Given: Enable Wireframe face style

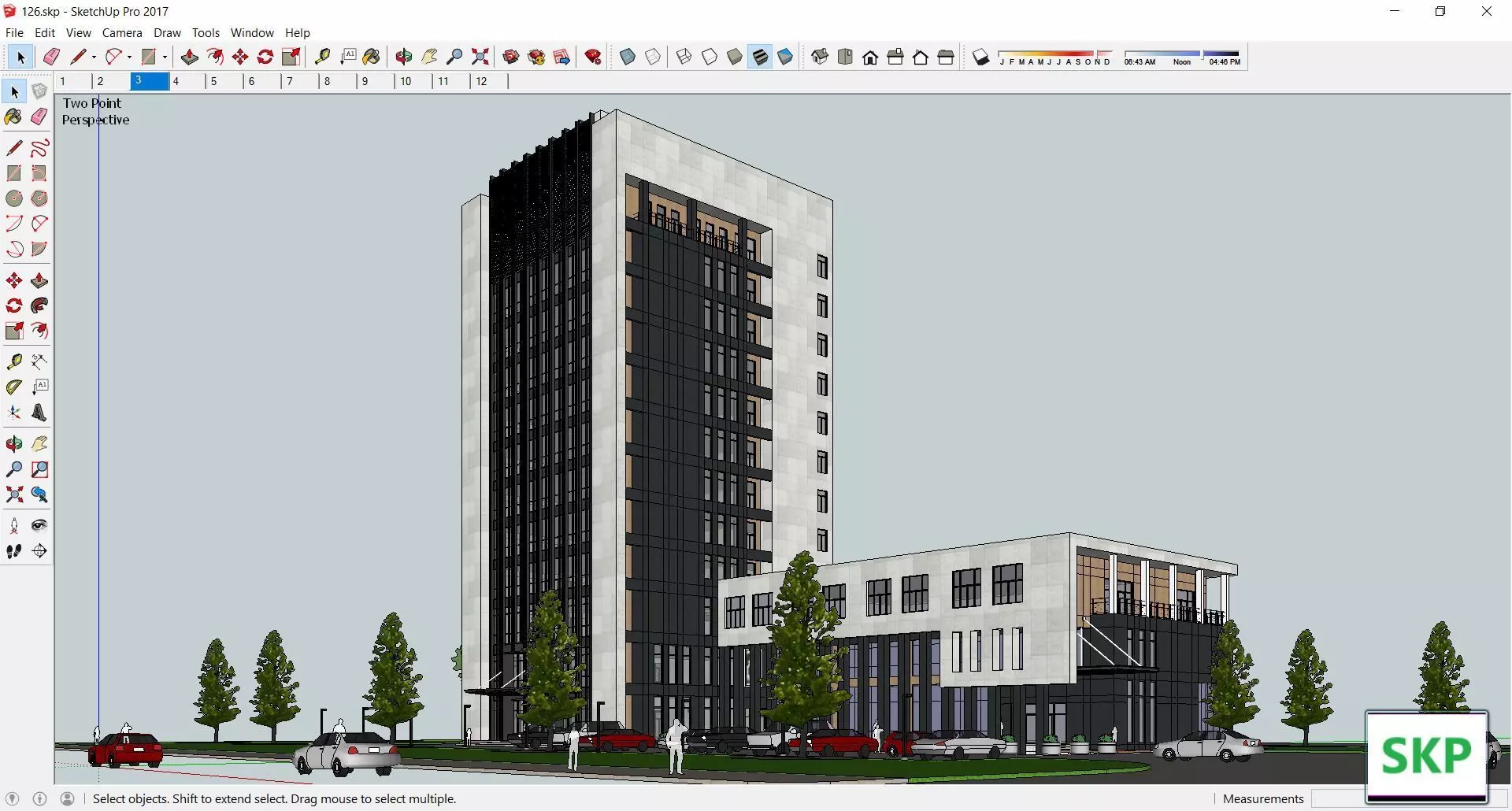Looking at the screenshot, I should pyautogui.click(x=684, y=57).
